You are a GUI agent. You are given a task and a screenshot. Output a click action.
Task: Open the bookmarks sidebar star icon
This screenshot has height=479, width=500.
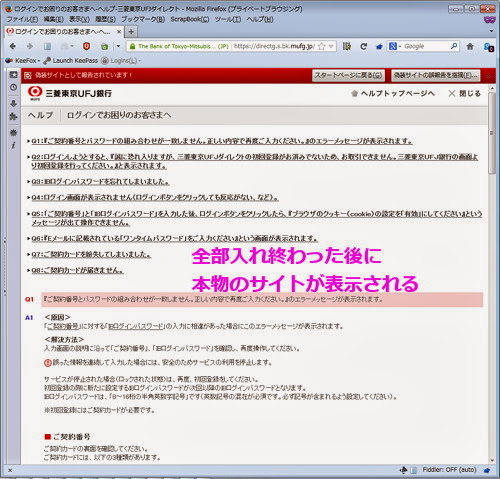(13, 75)
